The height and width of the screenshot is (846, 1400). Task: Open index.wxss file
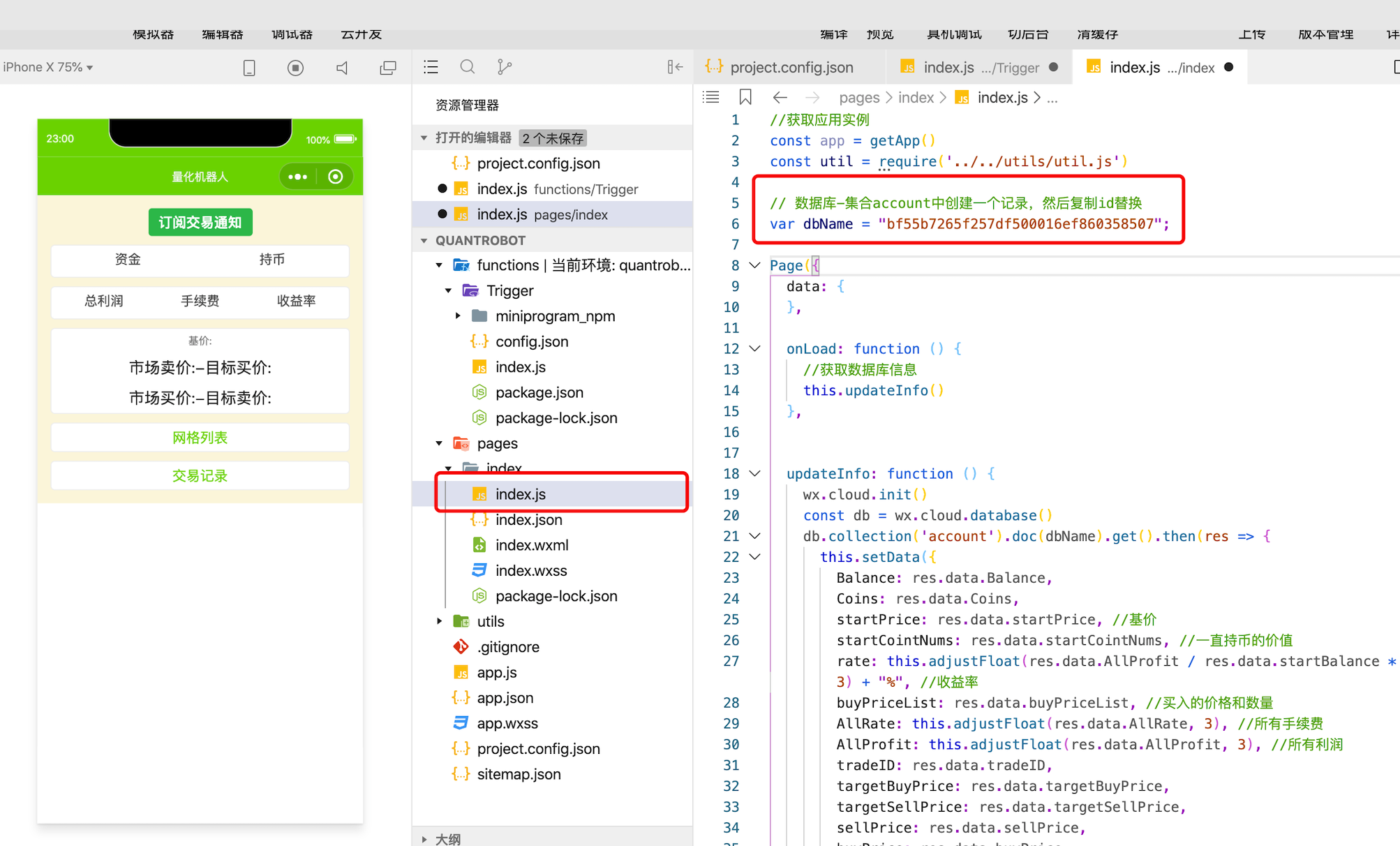(x=553, y=570)
